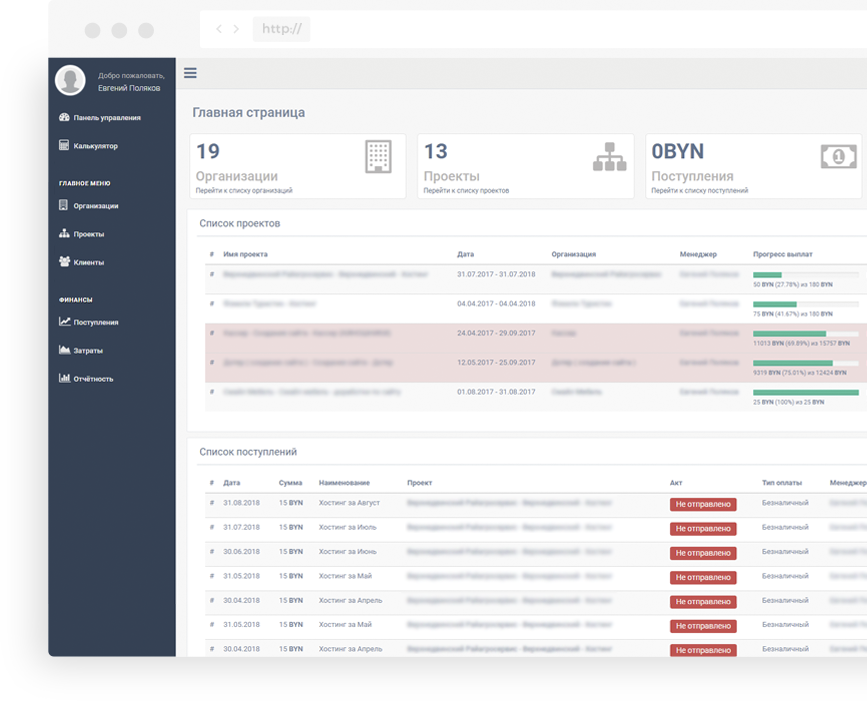Click Хостинг за Июнь entry
Image resolution: width=867 pixels, height=701 pixels.
click(347, 551)
